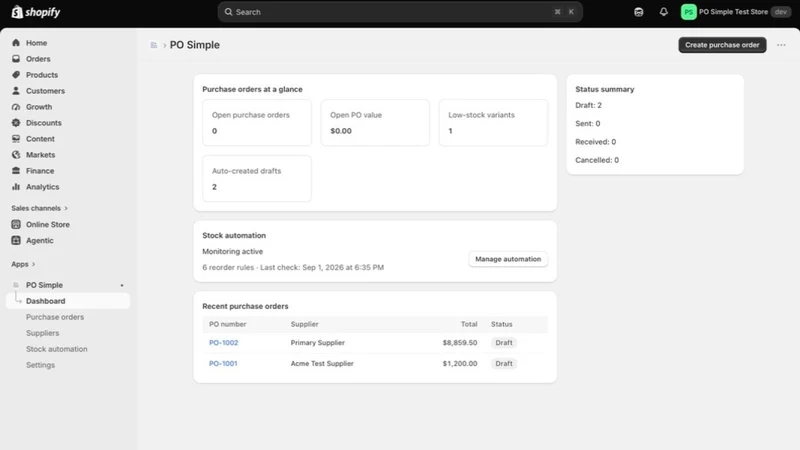800x450 pixels.
Task: Click the Markets globe icon
Action: (x=16, y=155)
